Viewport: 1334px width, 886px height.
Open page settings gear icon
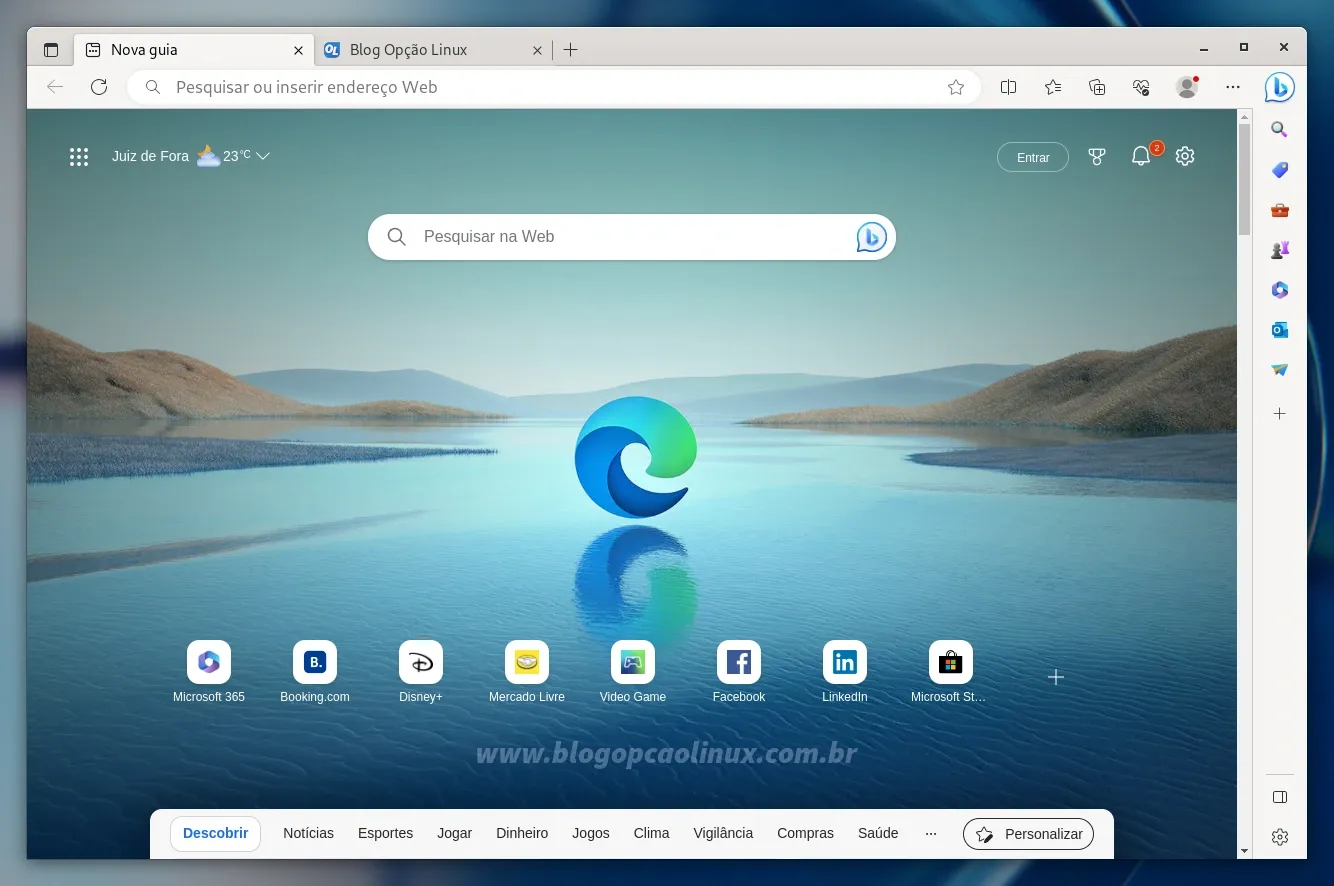pos(1185,156)
